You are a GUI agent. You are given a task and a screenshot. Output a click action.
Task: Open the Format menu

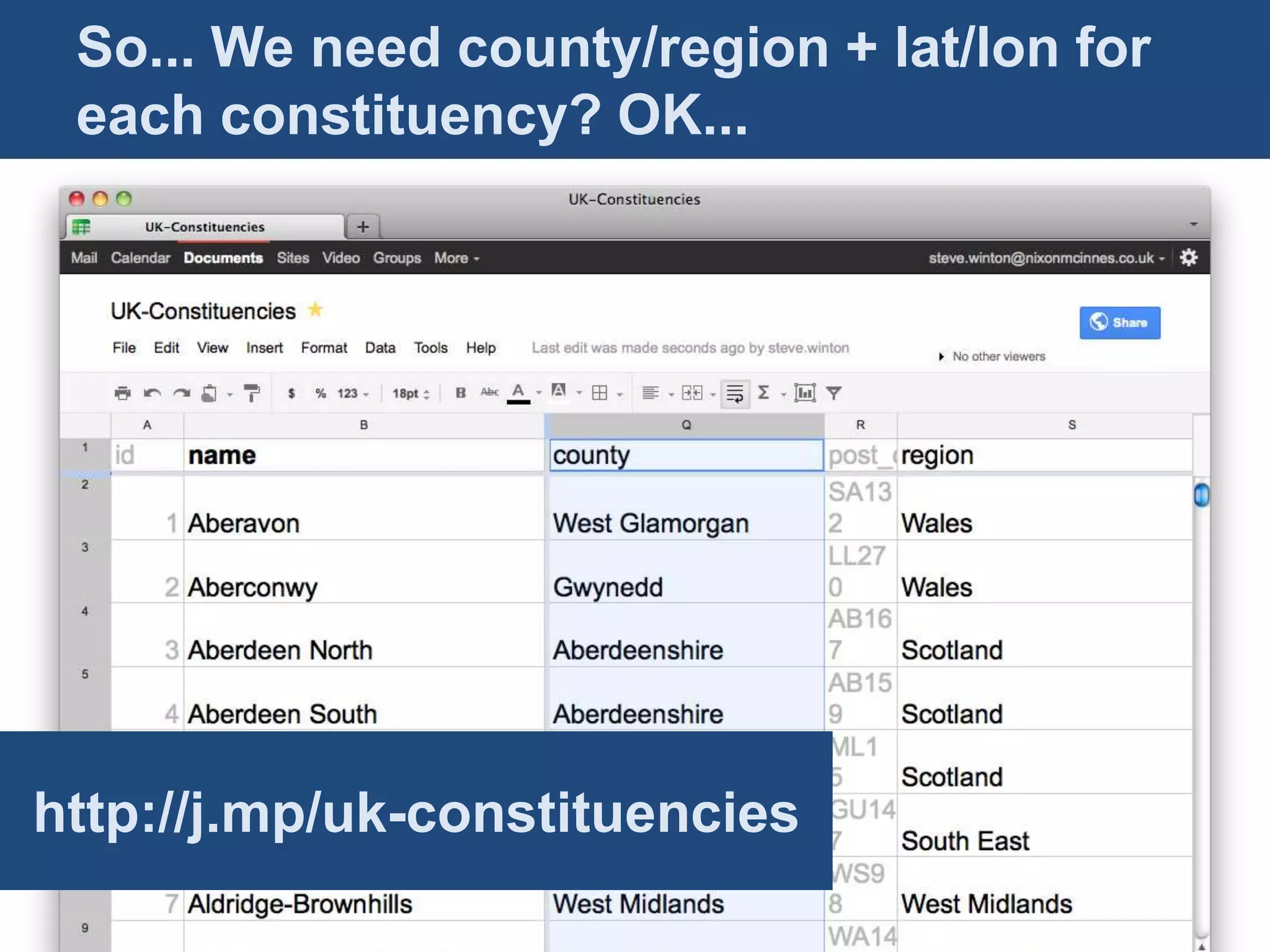(x=324, y=348)
